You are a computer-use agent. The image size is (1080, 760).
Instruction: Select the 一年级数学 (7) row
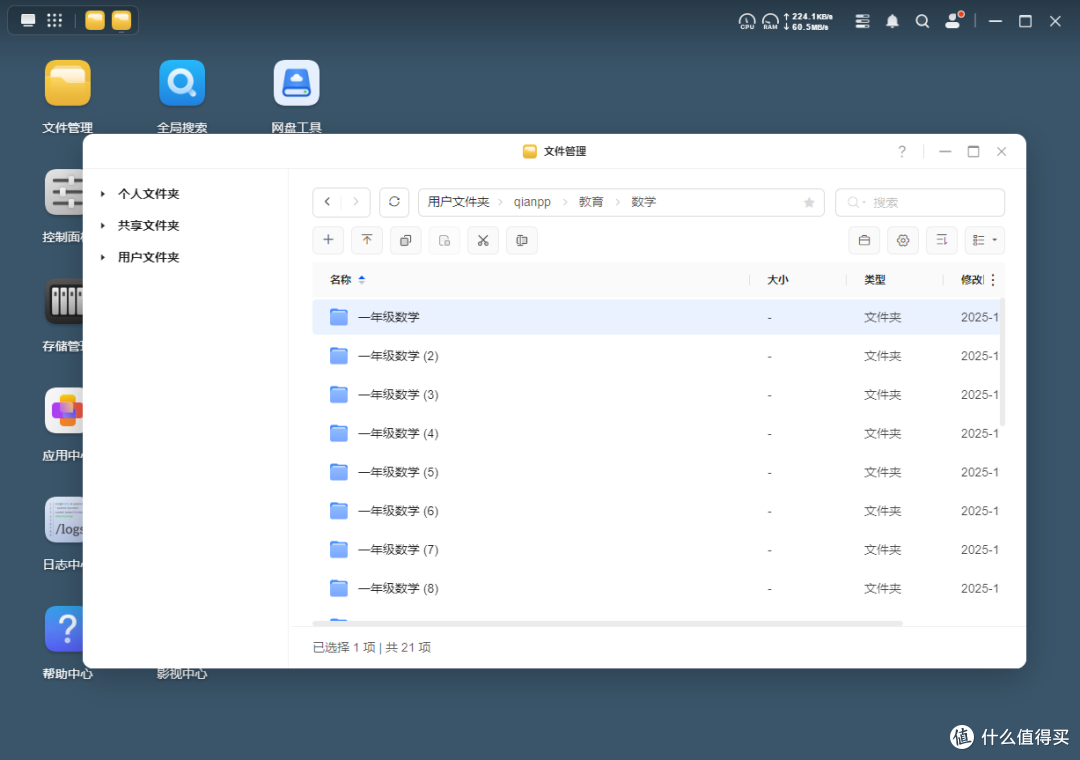[656, 549]
